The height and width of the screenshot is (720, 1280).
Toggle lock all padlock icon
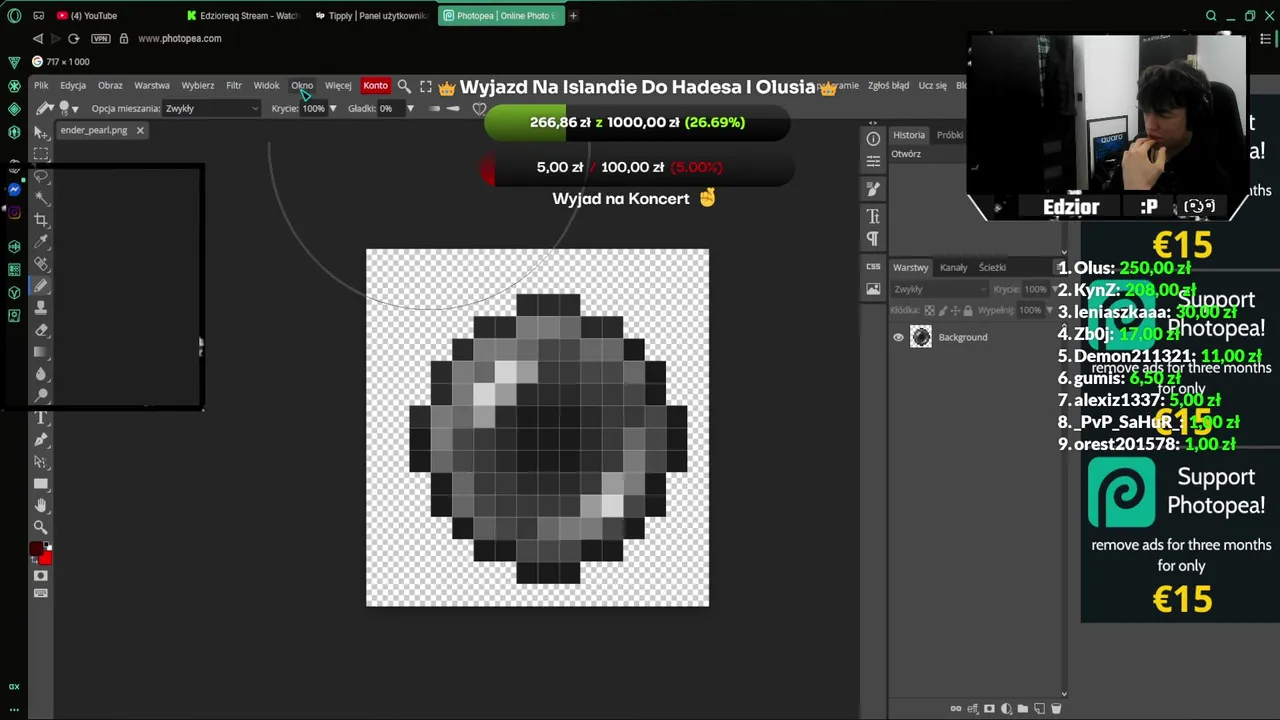tap(968, 310)
